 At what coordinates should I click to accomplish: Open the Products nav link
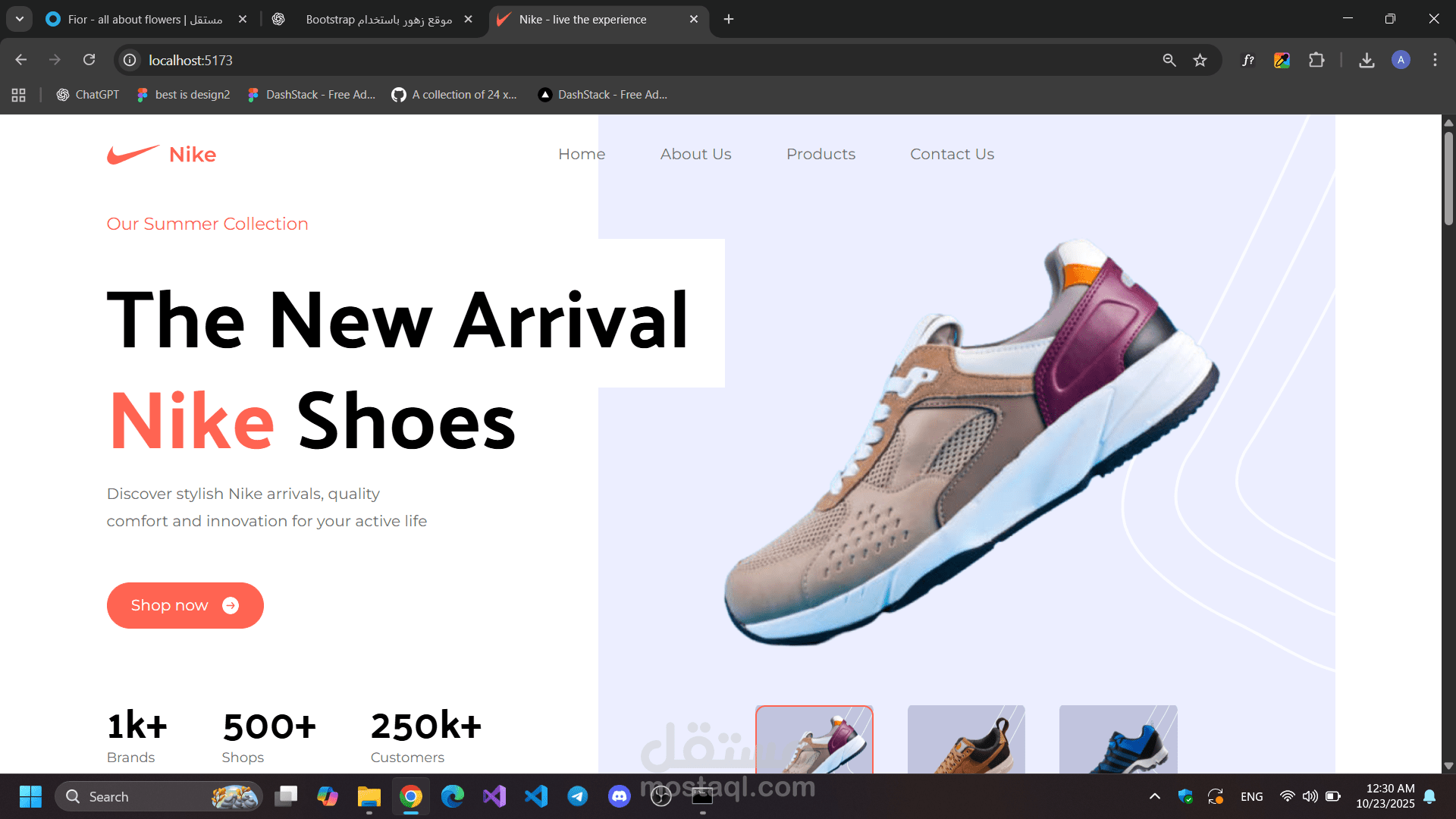click(x=821, y=154)
